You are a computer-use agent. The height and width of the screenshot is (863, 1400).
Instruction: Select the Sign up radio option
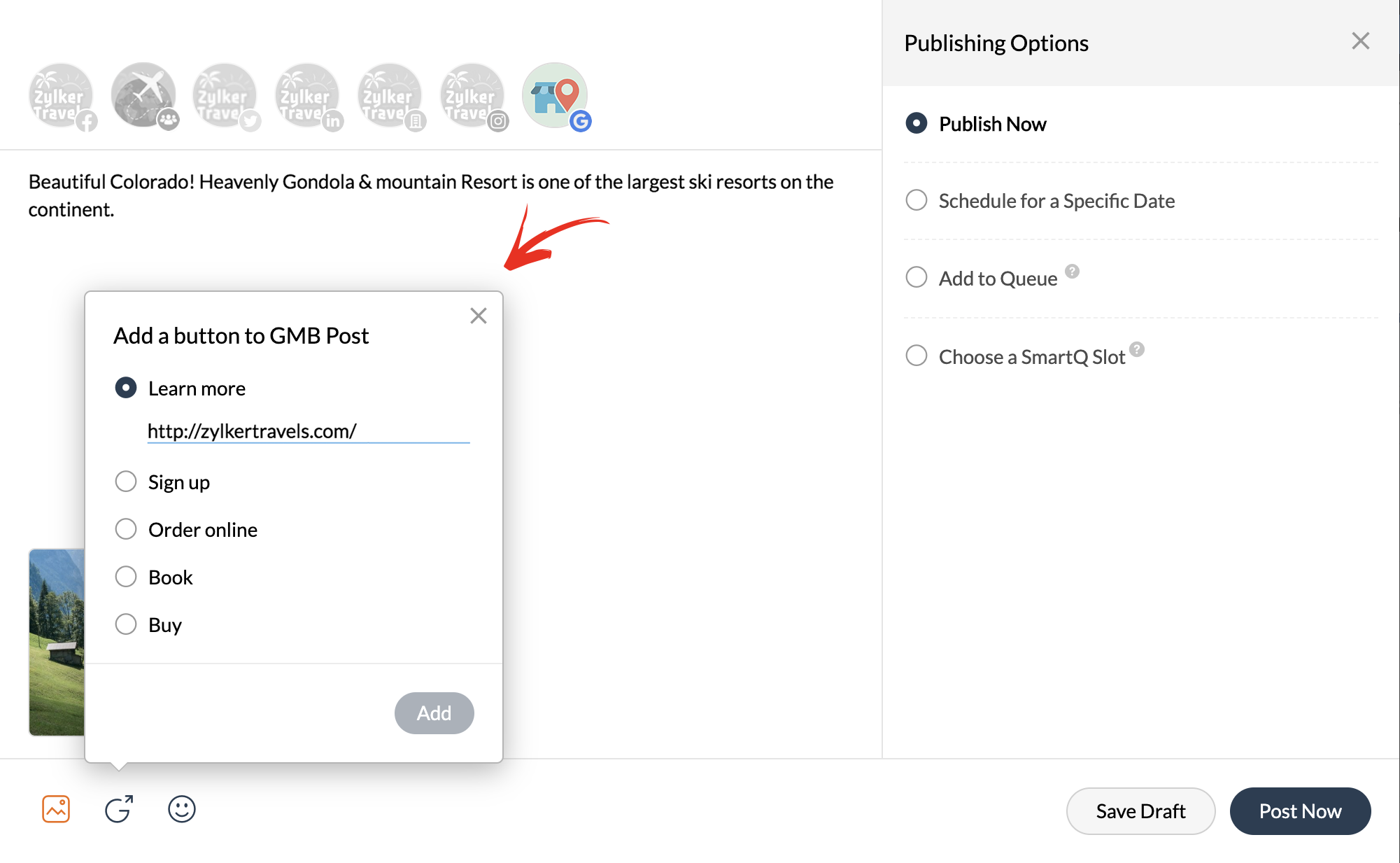point(126,482)
